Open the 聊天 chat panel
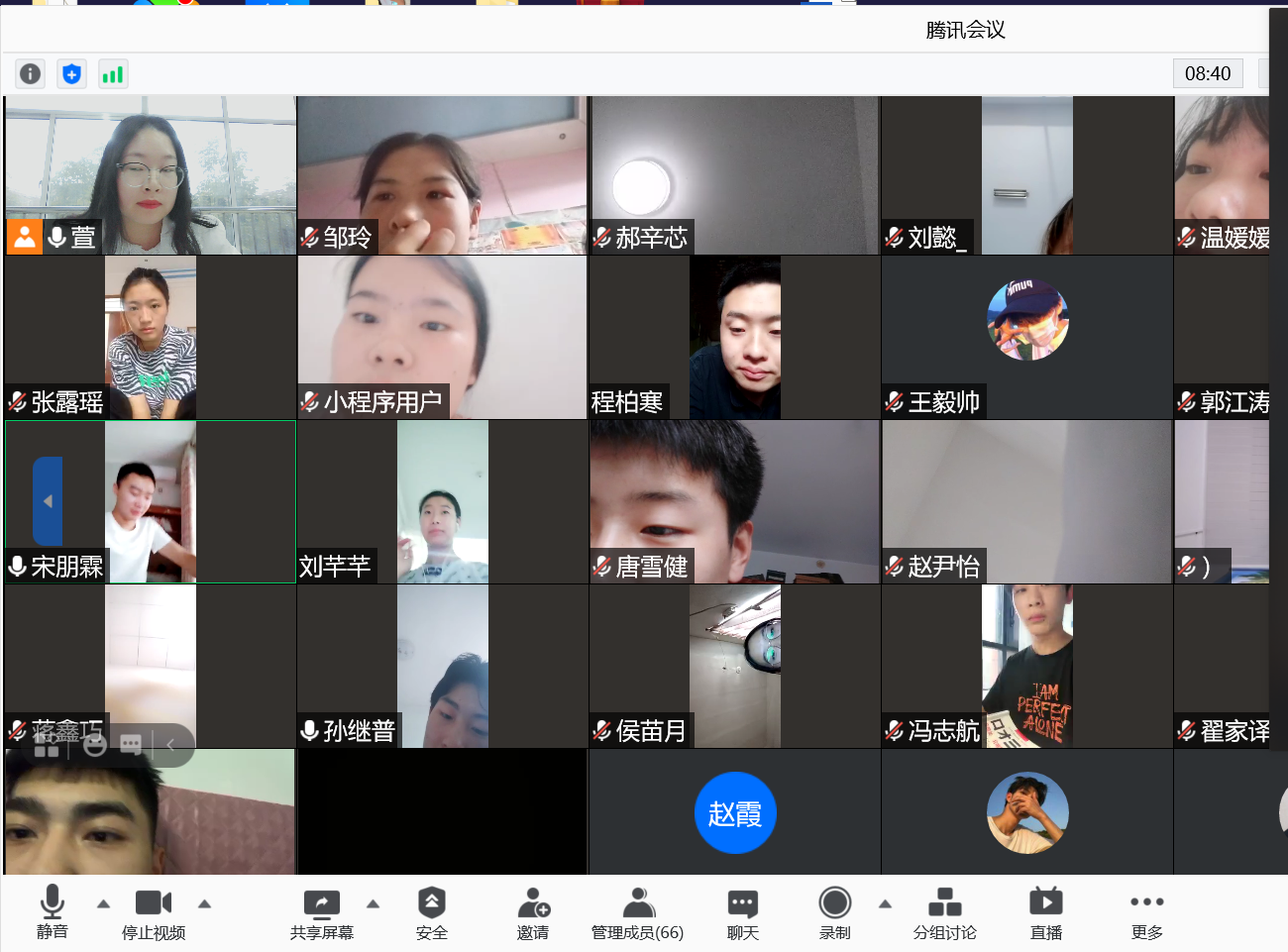The height and width of the screenshot is (952, 1288). click(742, 912)
